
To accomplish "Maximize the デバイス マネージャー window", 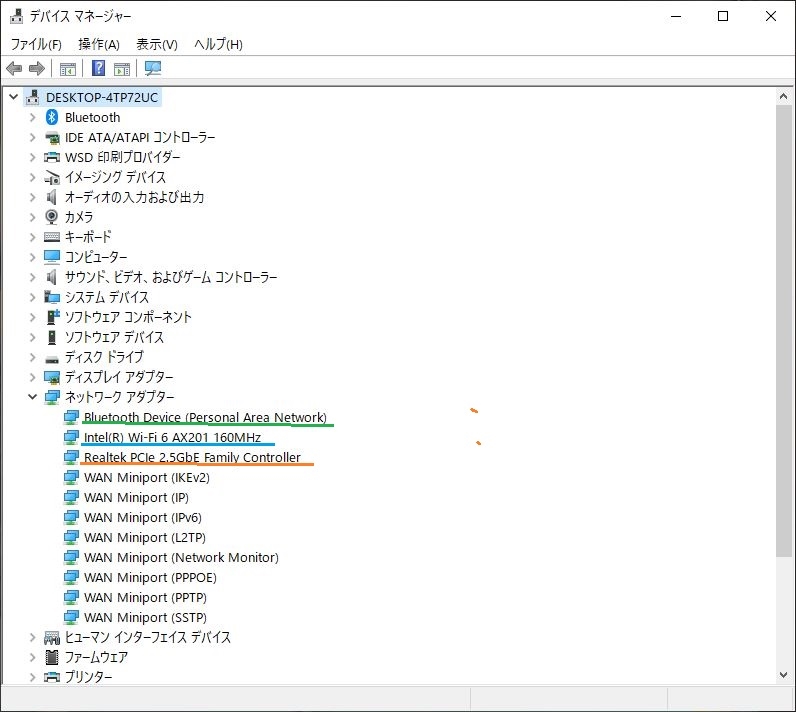I will [723, 16].
